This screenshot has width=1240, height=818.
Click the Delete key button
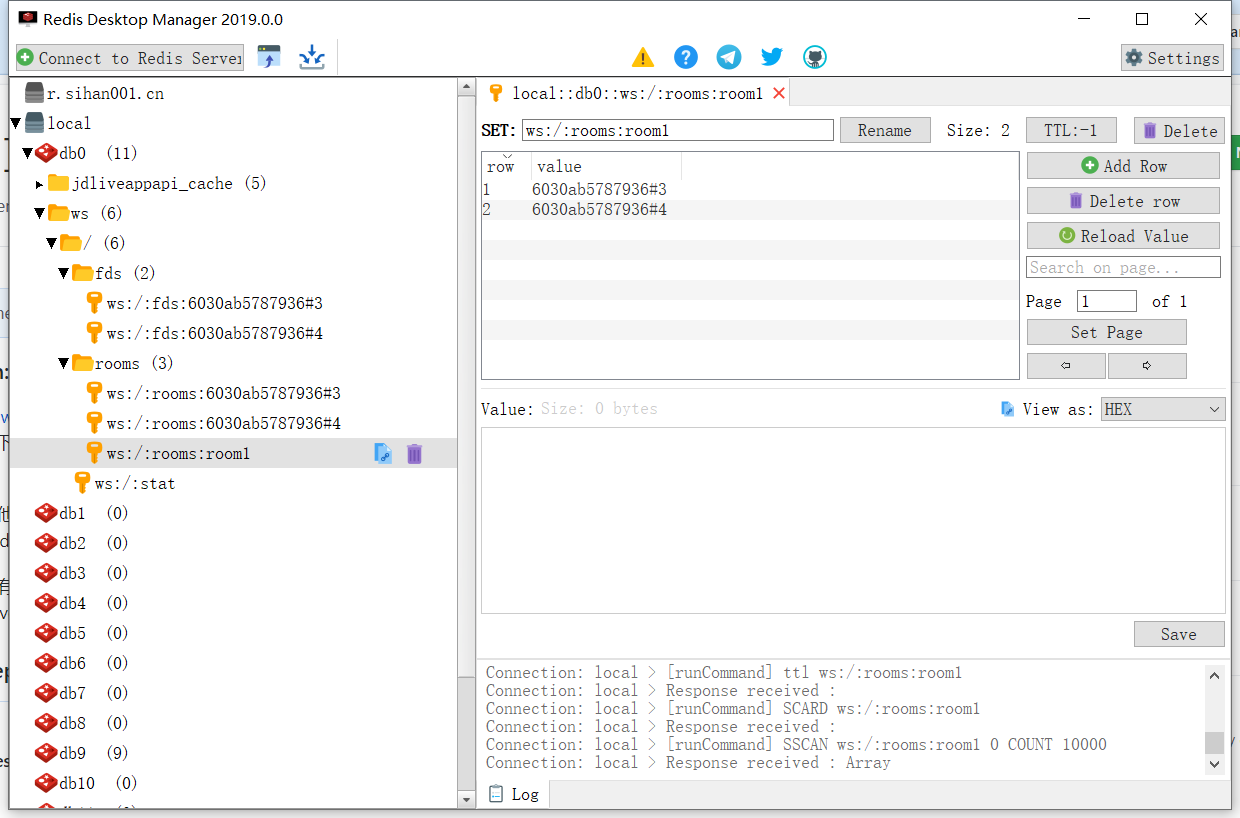coord(1179,130)
